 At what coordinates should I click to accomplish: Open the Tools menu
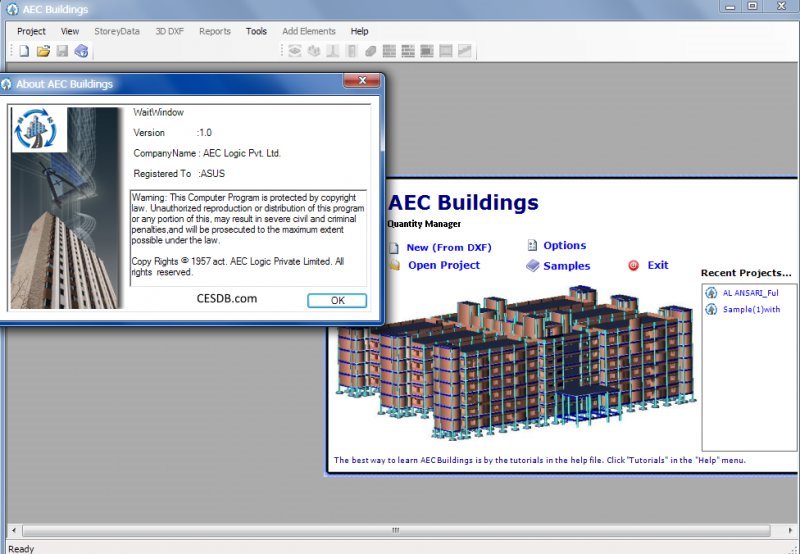(x=256, y=31)
